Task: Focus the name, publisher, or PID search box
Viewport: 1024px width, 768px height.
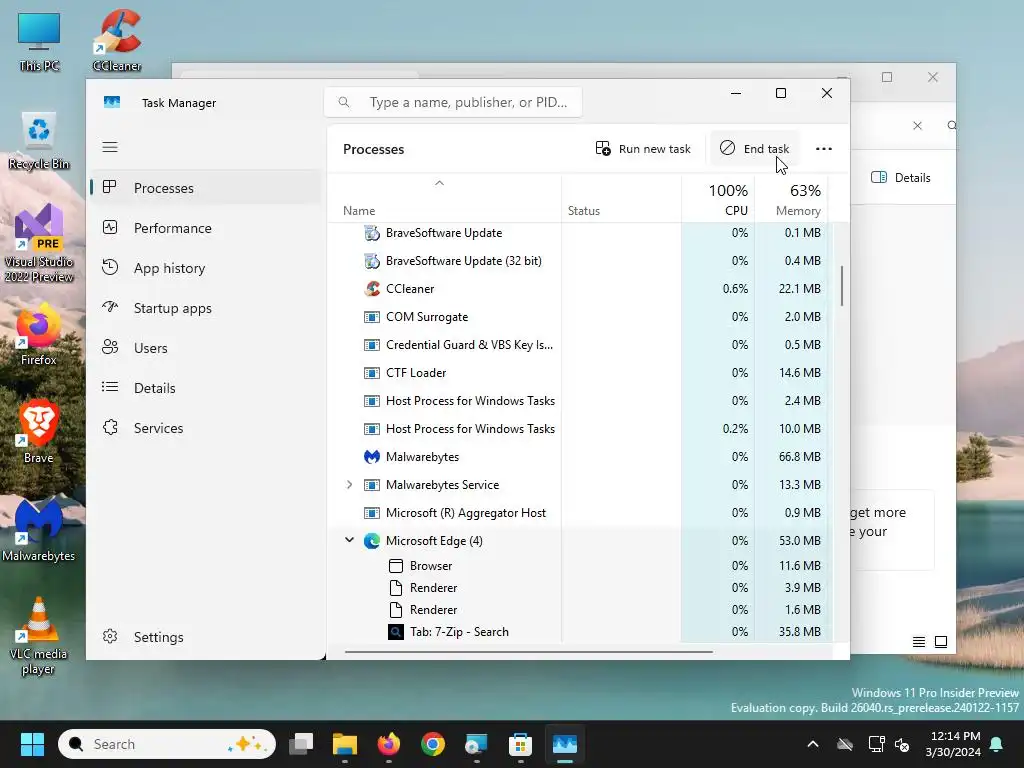Action: click(453, 103)
